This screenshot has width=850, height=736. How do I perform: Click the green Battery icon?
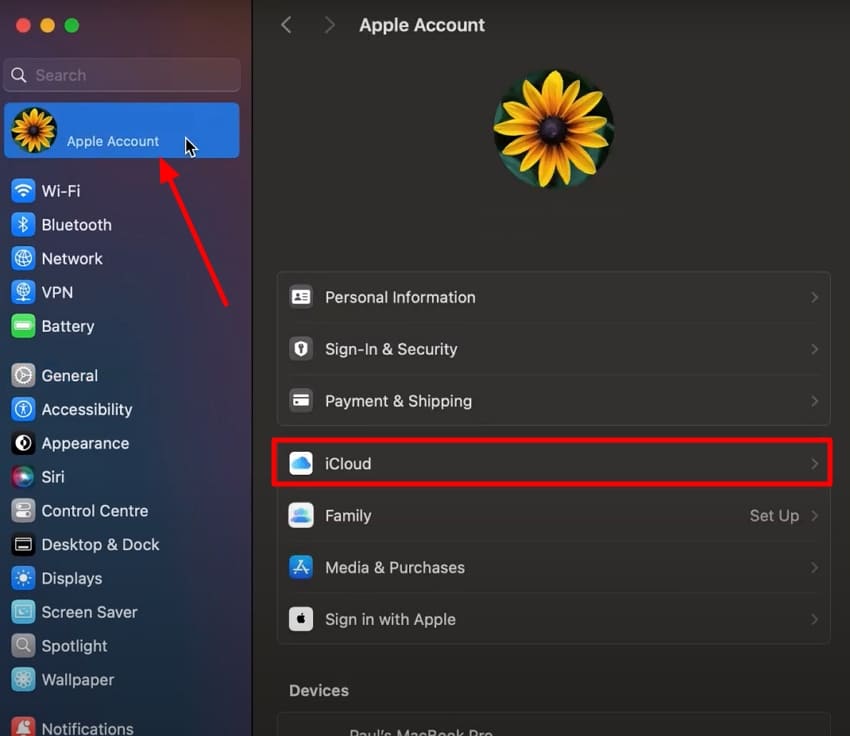pyautogui.click(x=23, y=326)
